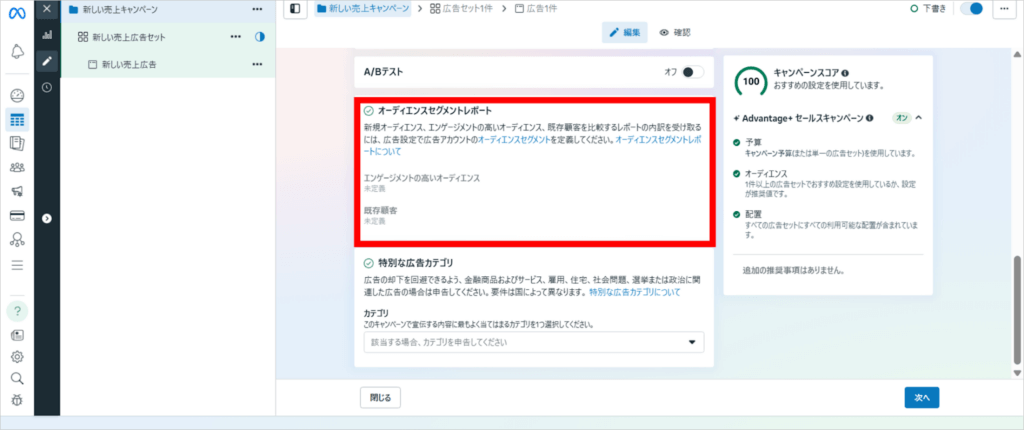
Task: Open the top-right more options button
Action: pyautogui.click(x=1004, y=9)
